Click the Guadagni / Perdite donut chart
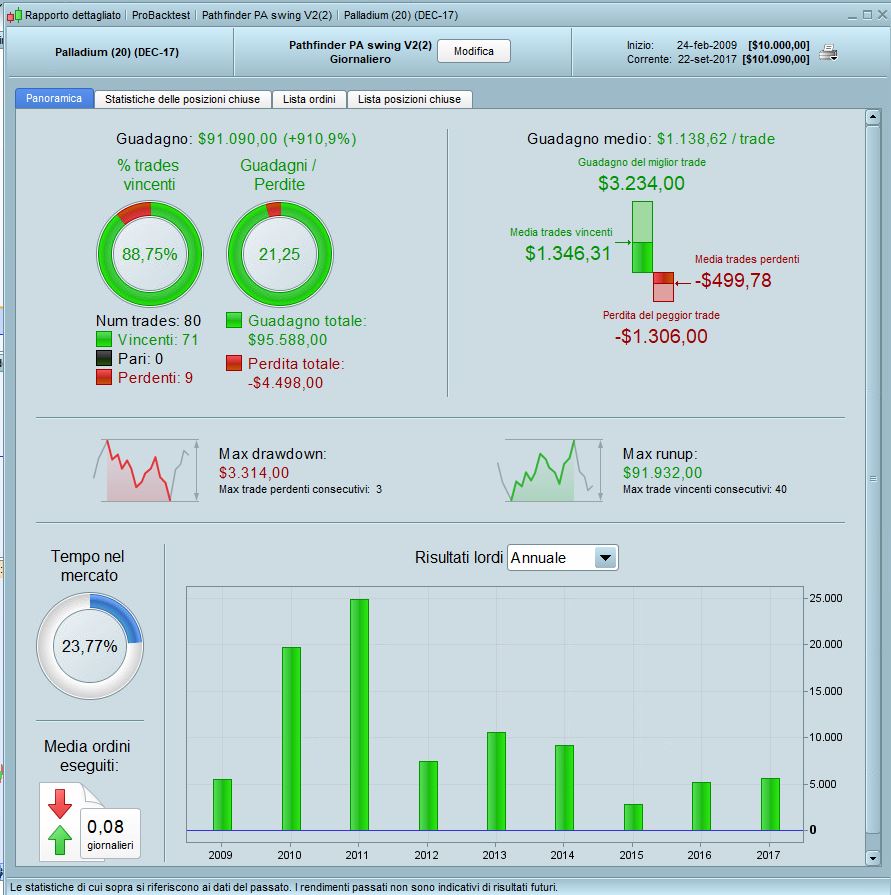 tap(279, 254)
